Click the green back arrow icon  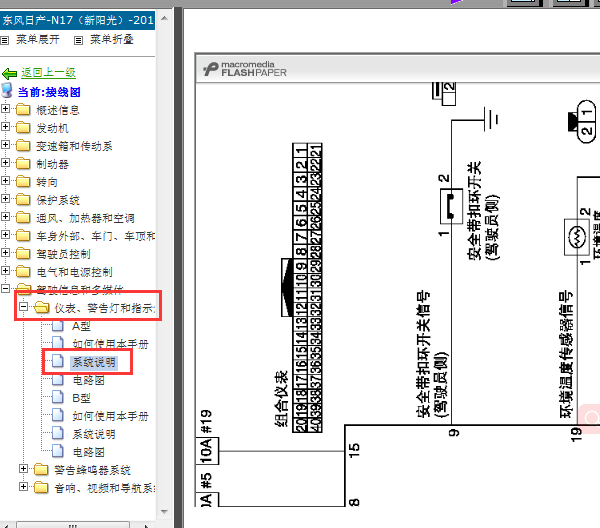[x=9, y=73]
